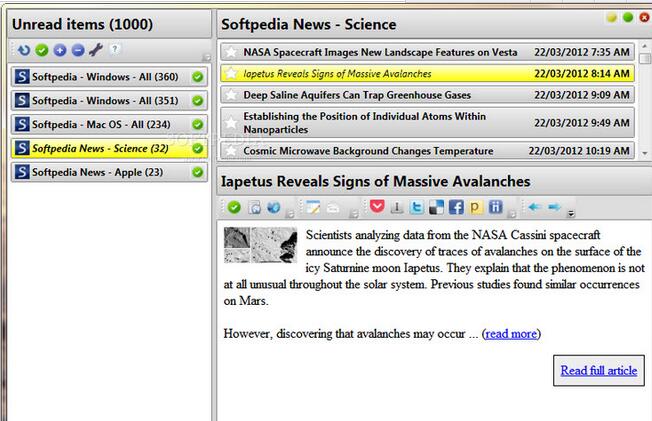This screenshot has height=421, width=652.
Task: Follow the read more link
Action: pyautogui.click(x=511, y=334)
